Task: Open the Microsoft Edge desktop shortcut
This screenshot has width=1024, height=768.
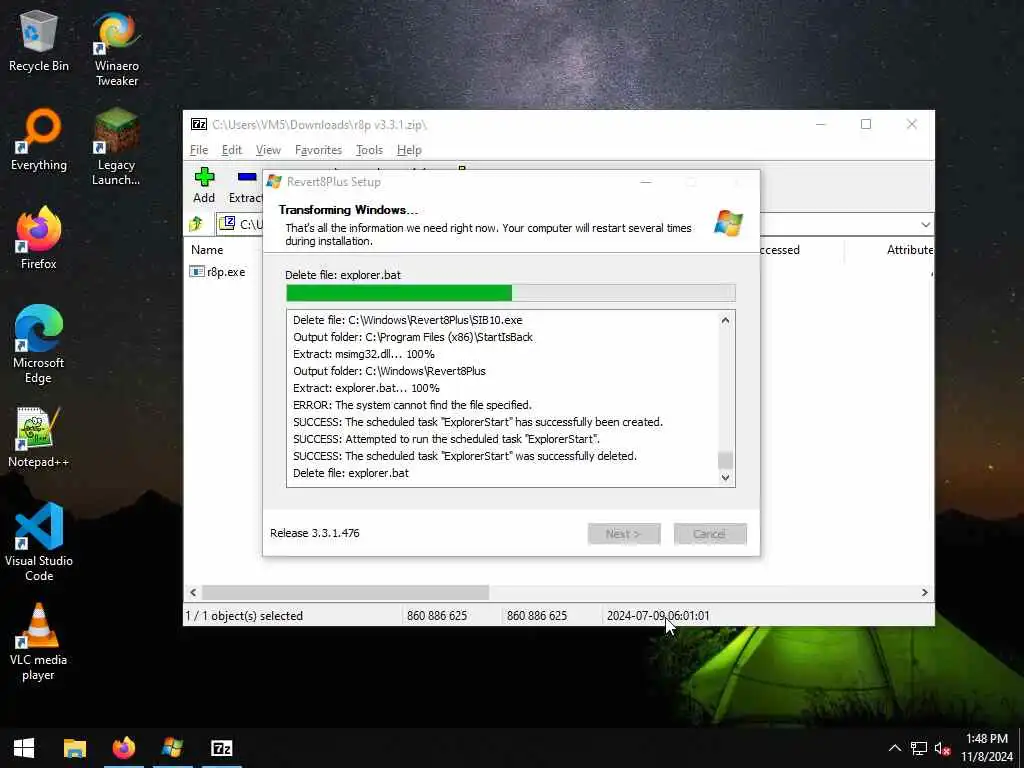Action: coord(39,344)
